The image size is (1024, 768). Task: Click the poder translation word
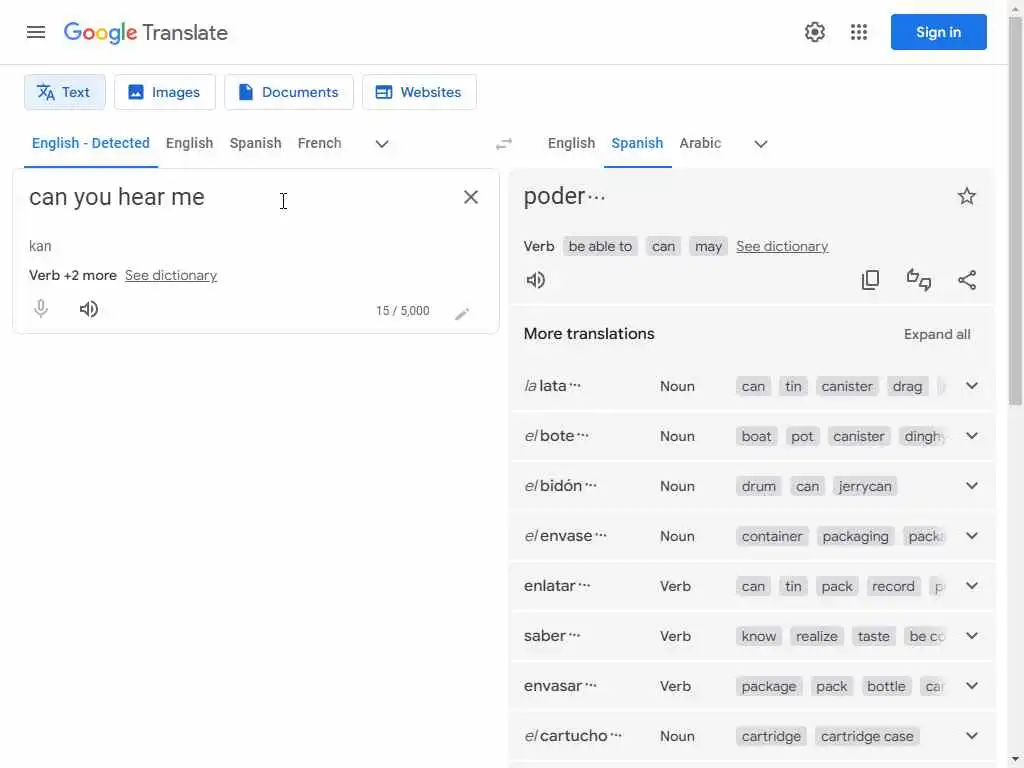coord(554,196)
